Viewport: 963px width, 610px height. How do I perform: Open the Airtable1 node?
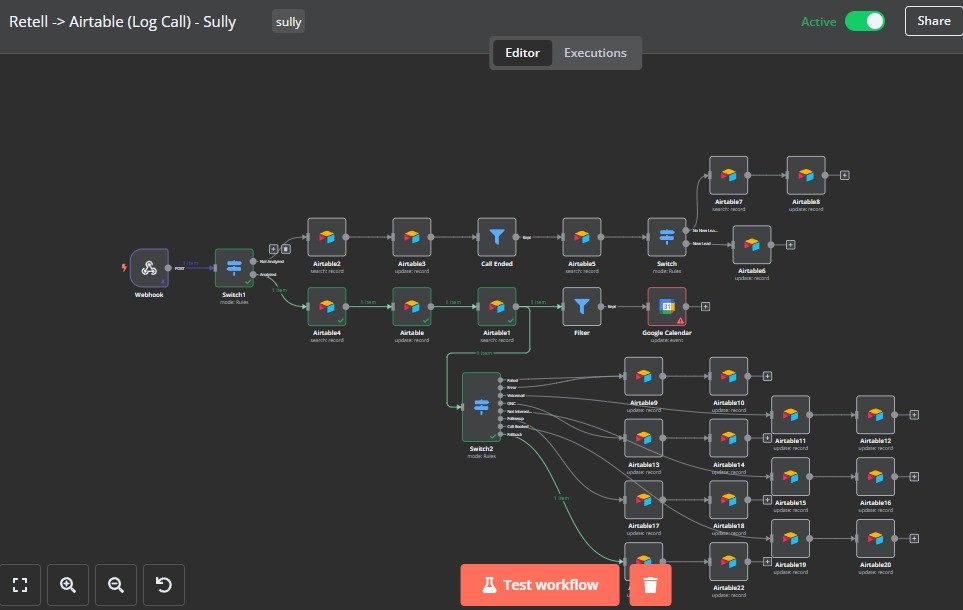497,306
